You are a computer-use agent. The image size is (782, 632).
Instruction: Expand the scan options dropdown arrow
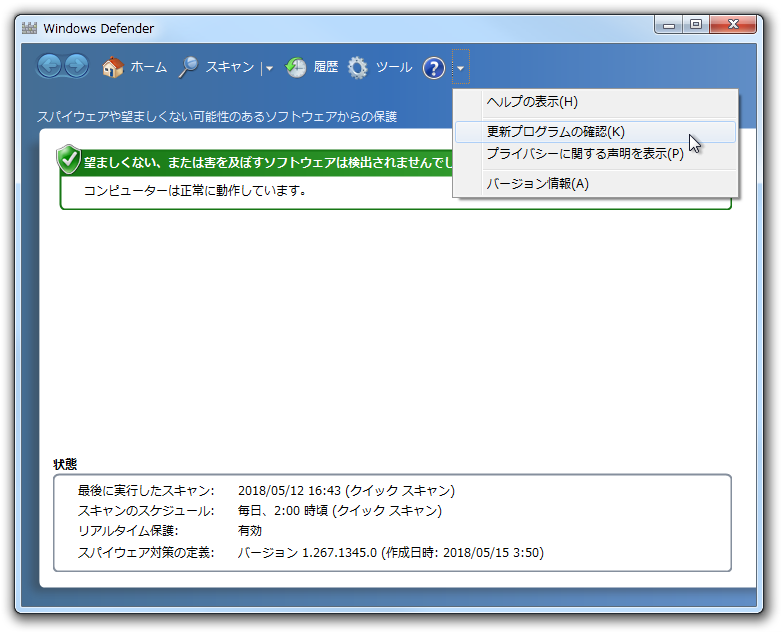coord(269,68)
